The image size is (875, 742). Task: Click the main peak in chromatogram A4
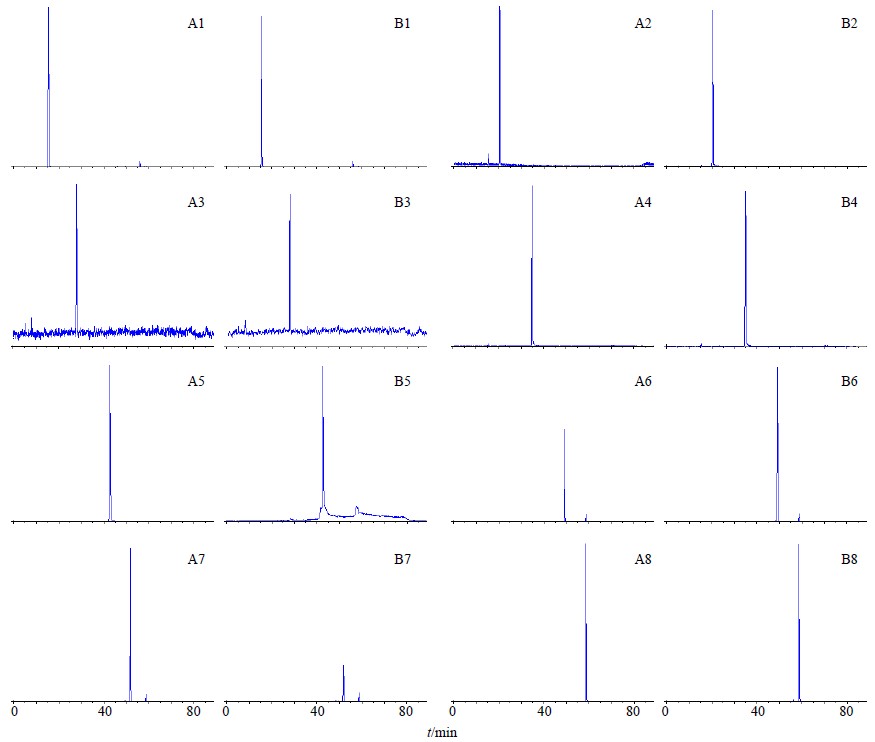[x=532, y=266]
